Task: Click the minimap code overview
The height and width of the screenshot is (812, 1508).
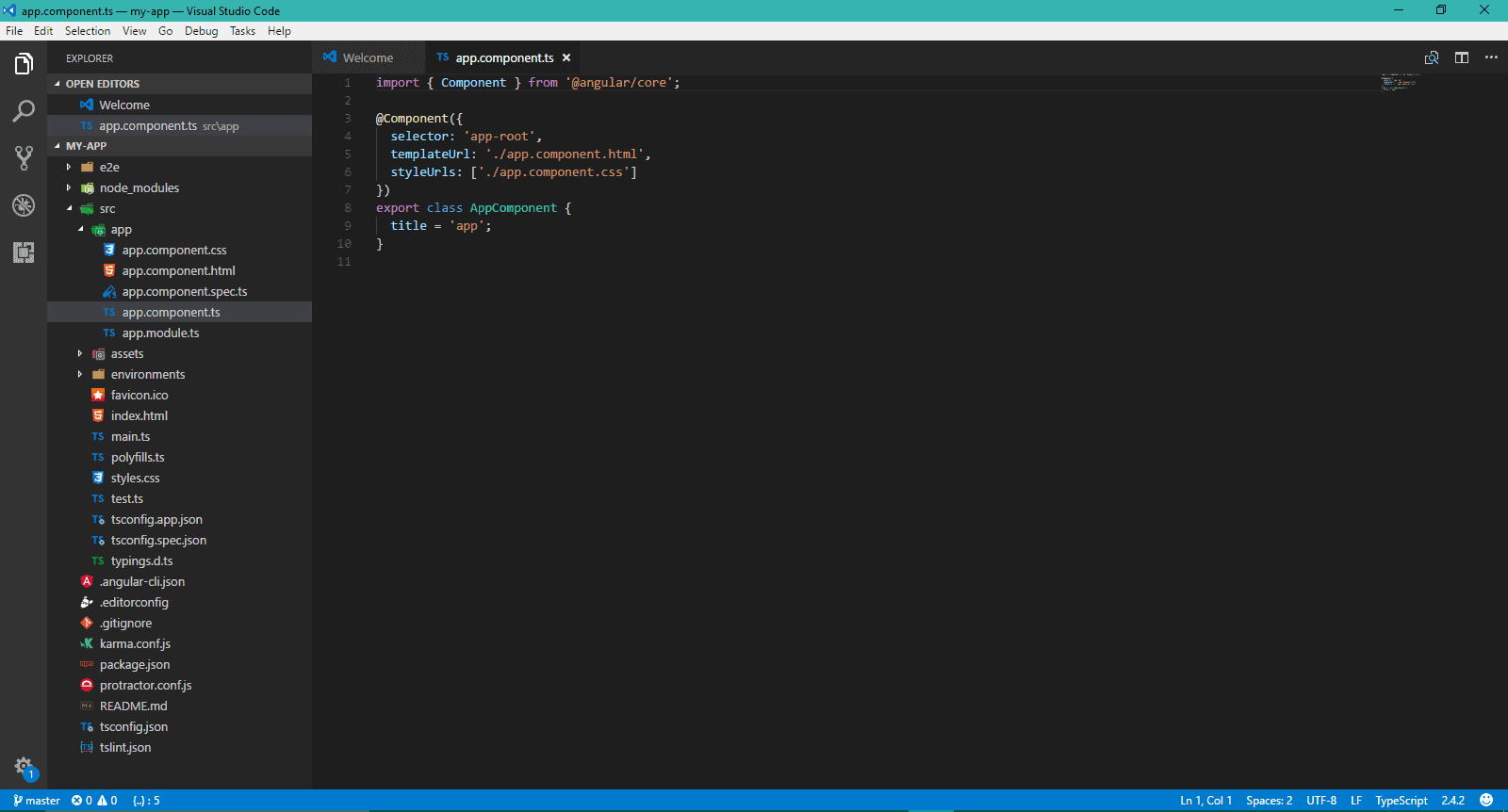Action: [x=1400, y=82]
